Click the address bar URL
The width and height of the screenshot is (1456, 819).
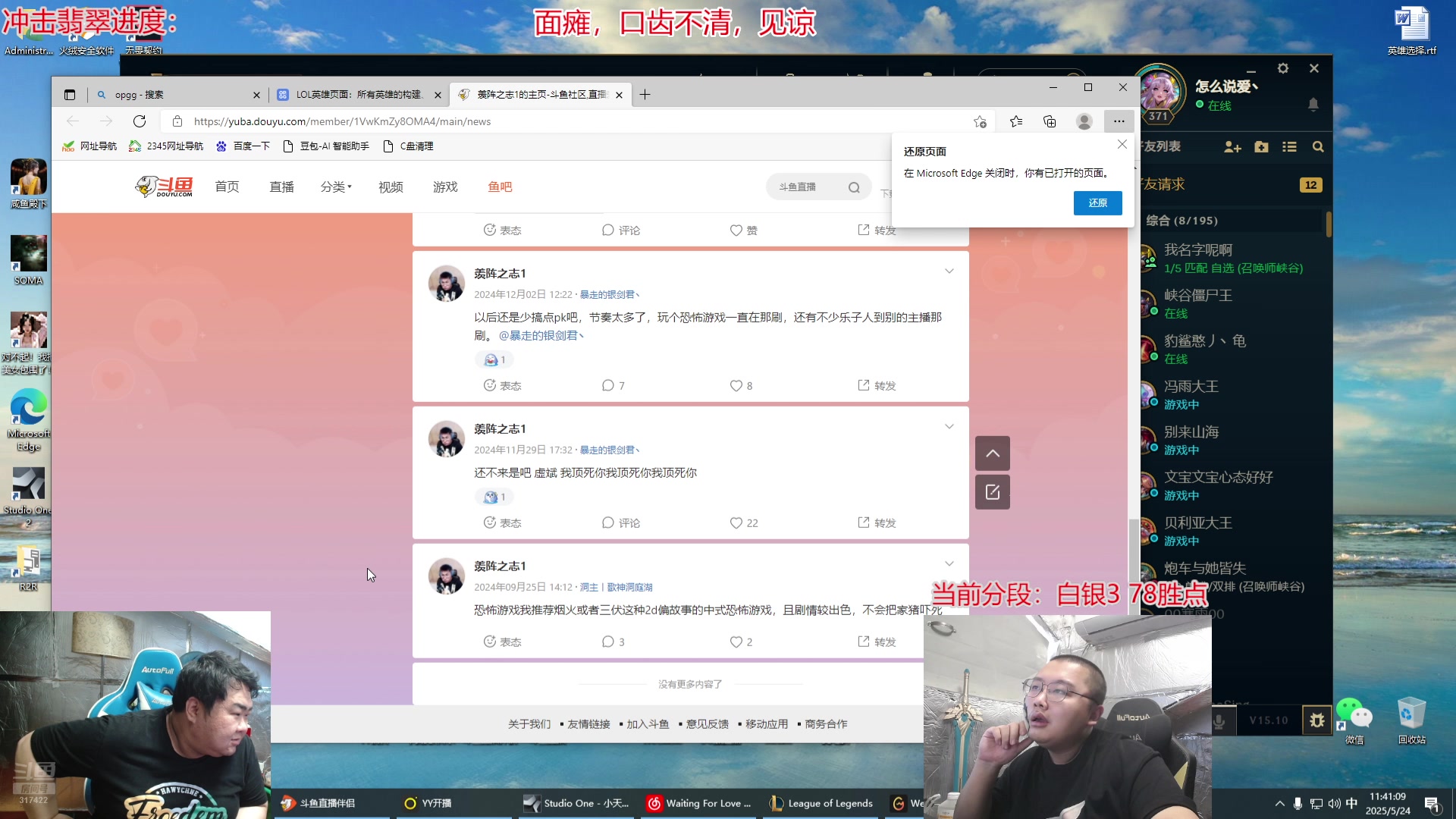(342, 121)
